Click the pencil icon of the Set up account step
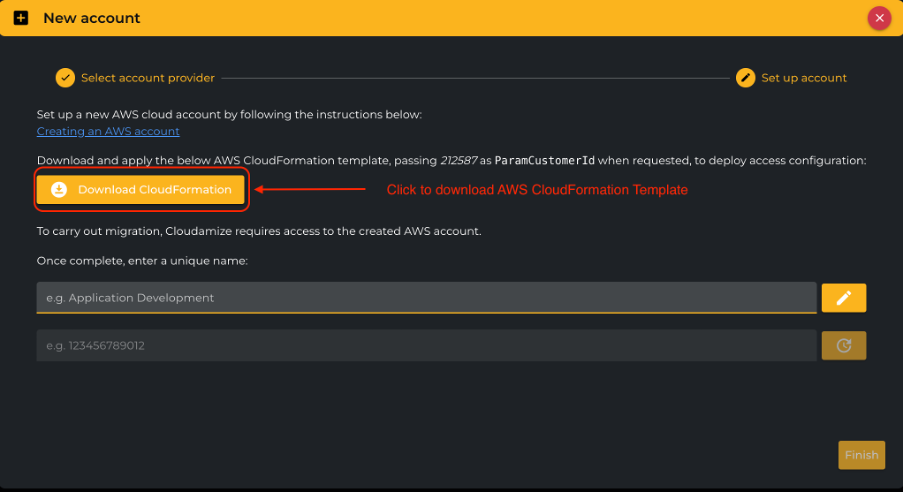 [x=745, y=78]
